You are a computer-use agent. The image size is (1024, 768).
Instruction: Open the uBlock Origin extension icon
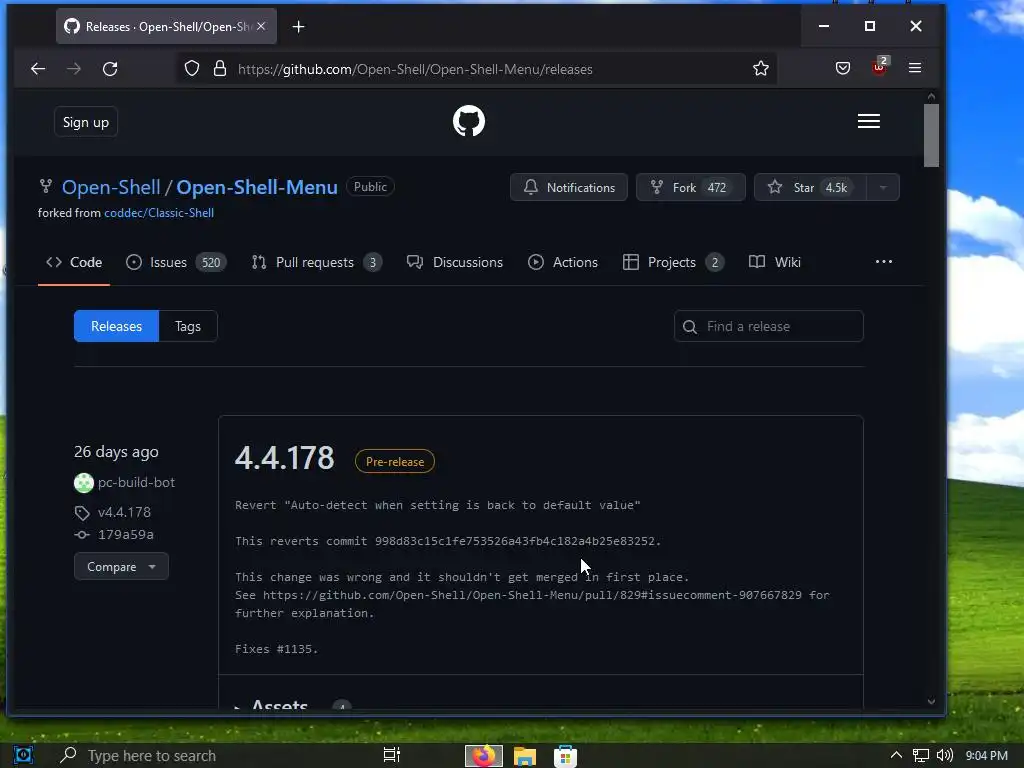coord(879,67)
